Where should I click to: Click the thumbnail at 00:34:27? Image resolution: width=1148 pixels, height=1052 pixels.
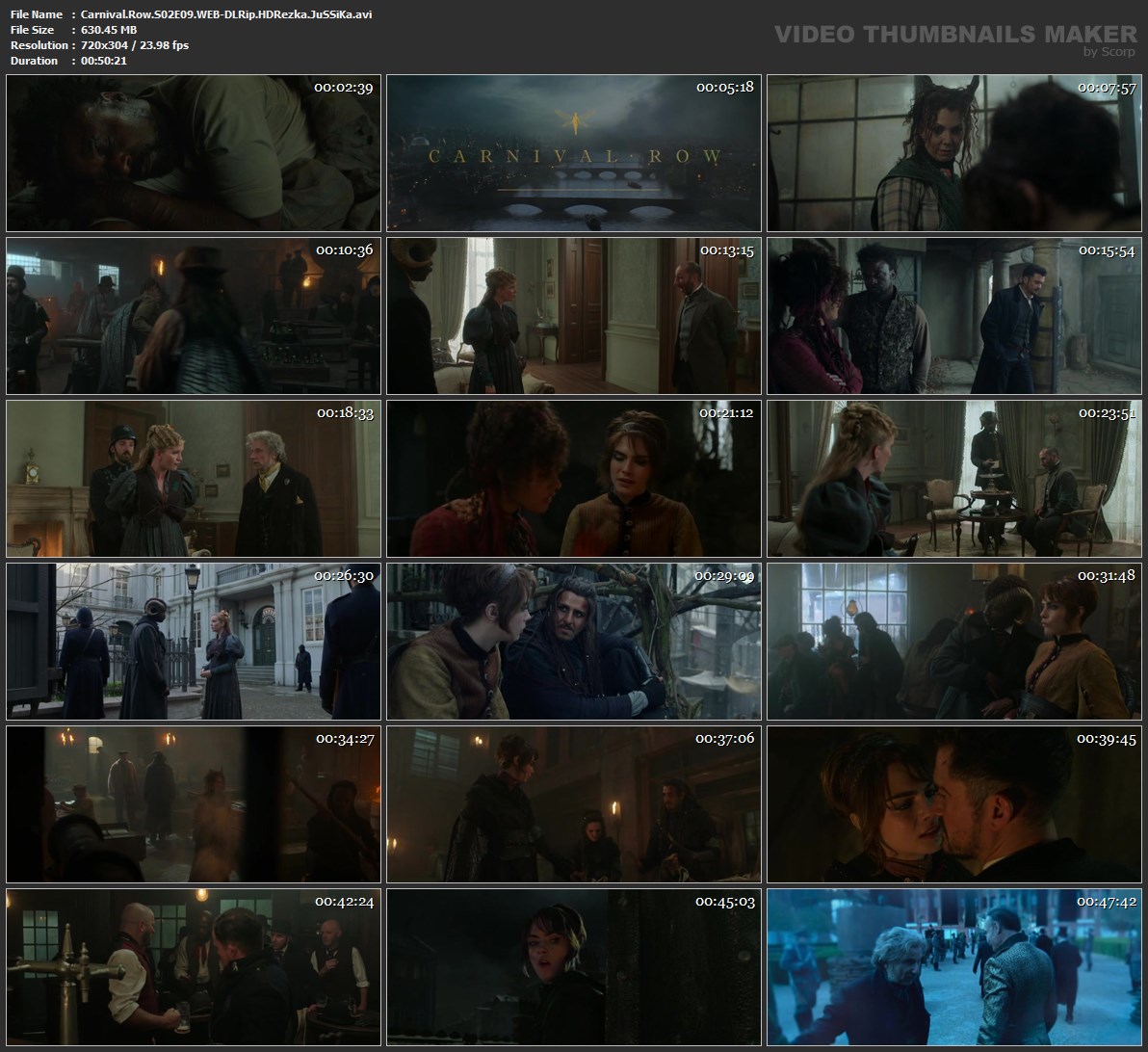tap(194, 804)
